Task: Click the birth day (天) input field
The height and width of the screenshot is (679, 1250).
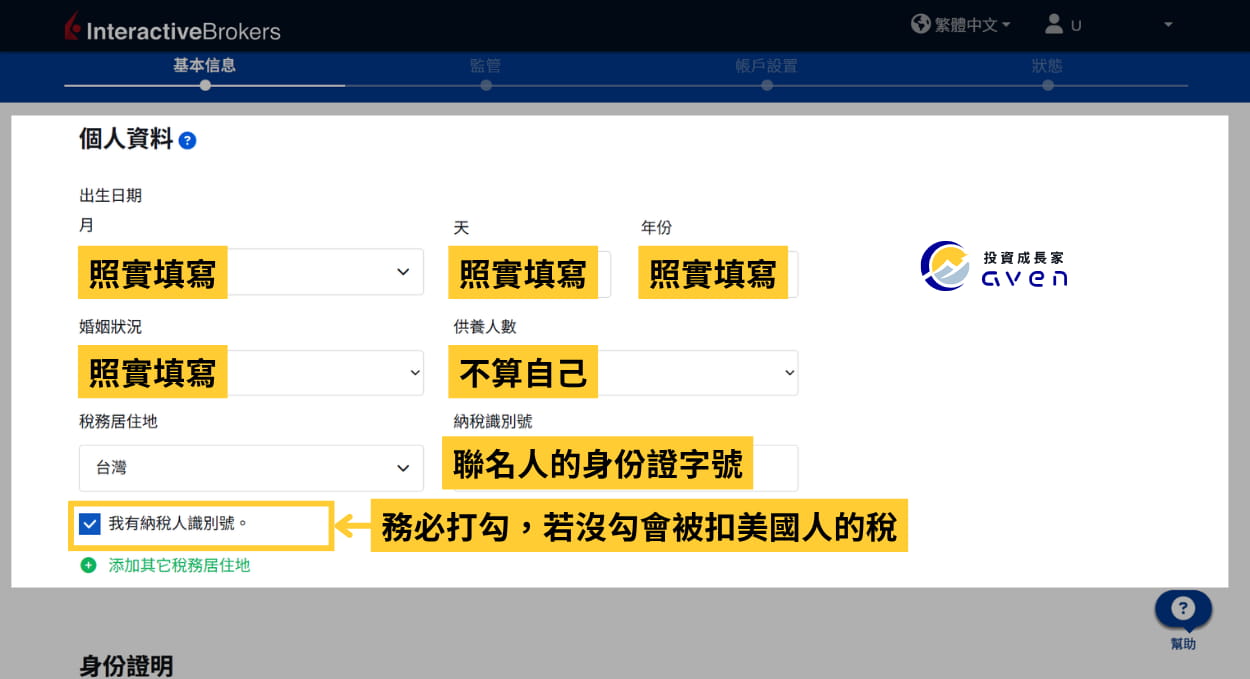Action: click(532, 272)
